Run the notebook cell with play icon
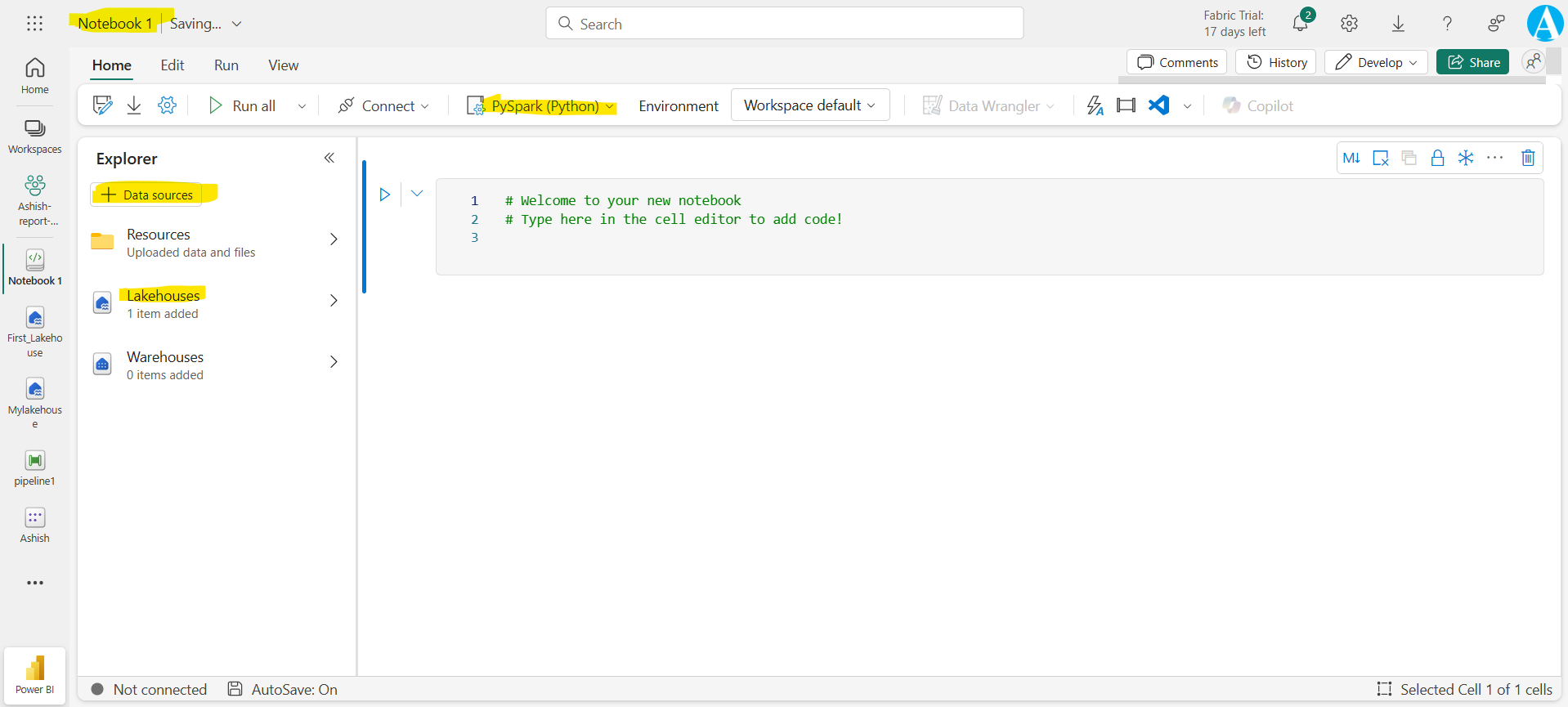Viewport: 1568px width, 707px height. pyautogui.click(x=384, y=195)
